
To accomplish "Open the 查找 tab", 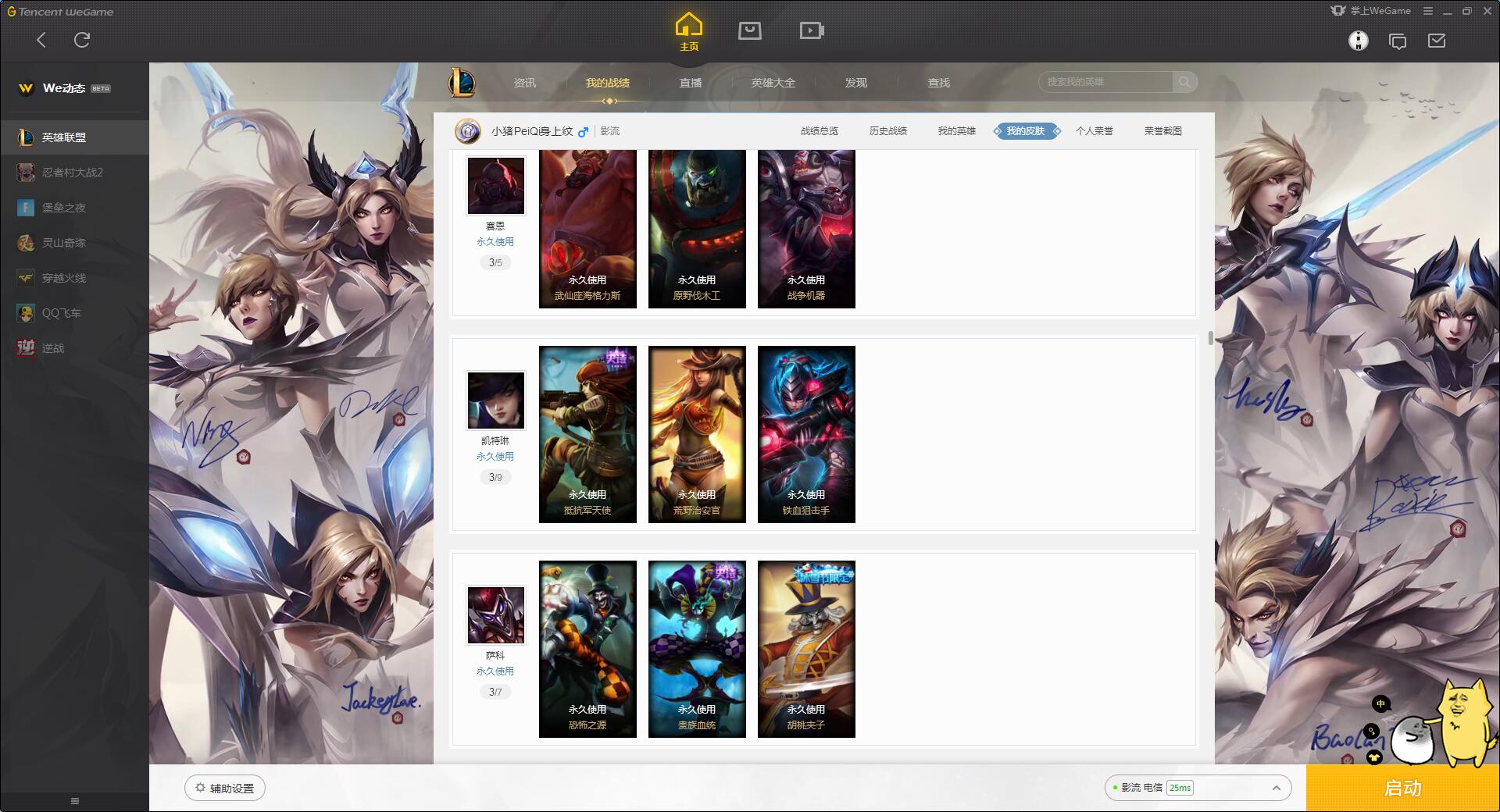I will [x=939, y=83].
